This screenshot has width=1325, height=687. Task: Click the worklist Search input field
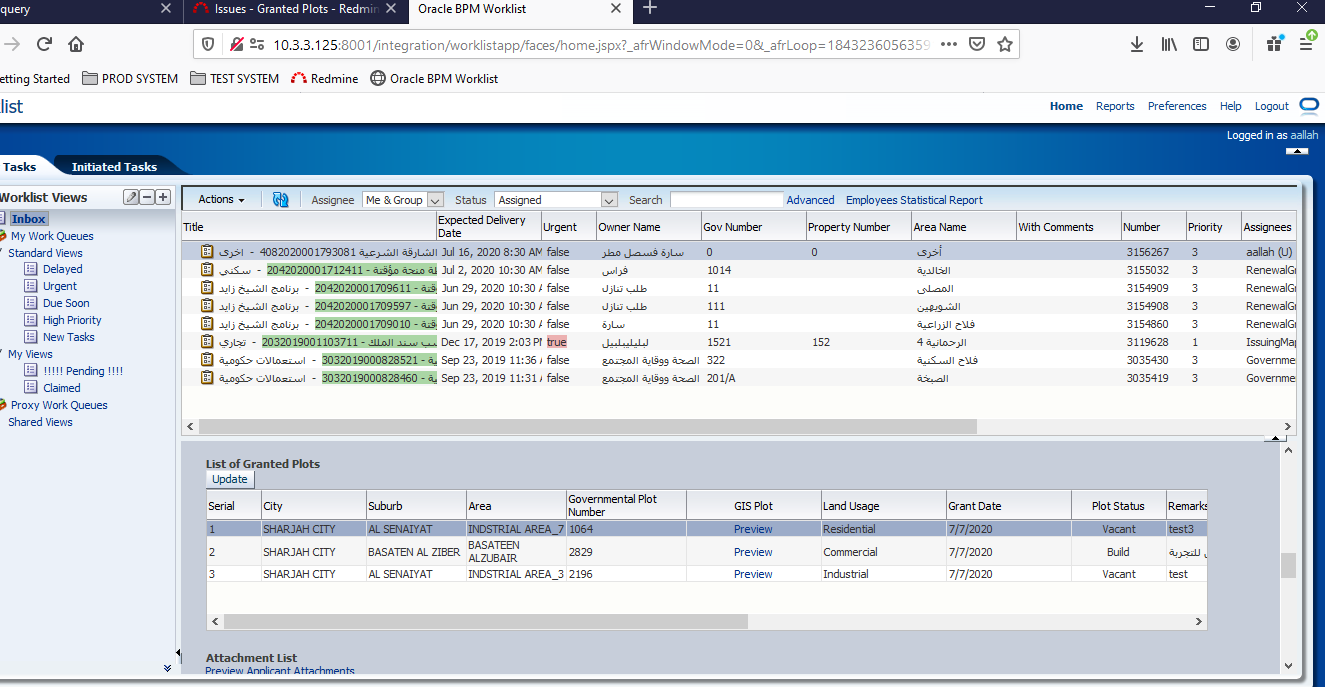[726, 200]
